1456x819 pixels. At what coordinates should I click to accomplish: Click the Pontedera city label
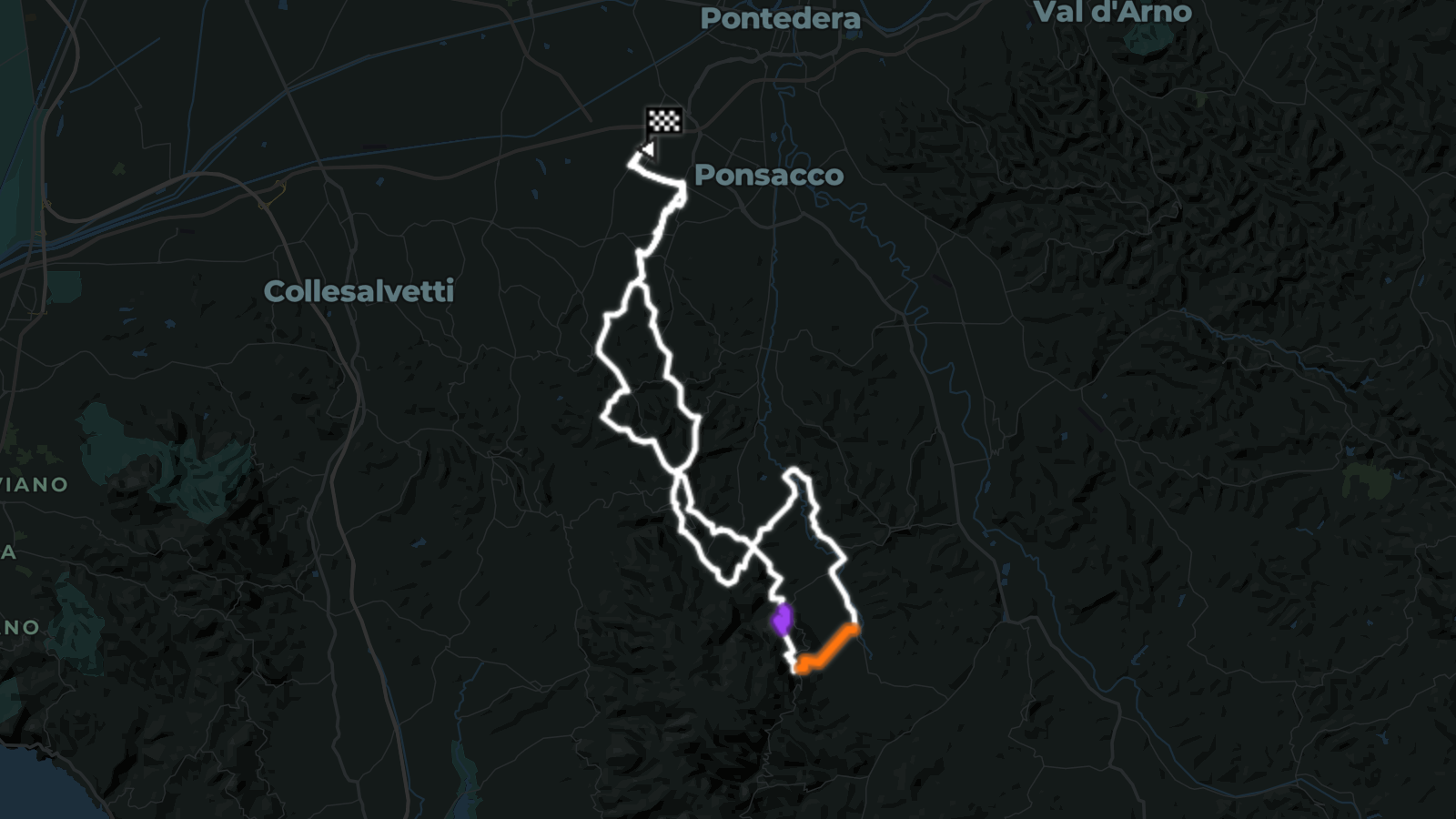780,18
